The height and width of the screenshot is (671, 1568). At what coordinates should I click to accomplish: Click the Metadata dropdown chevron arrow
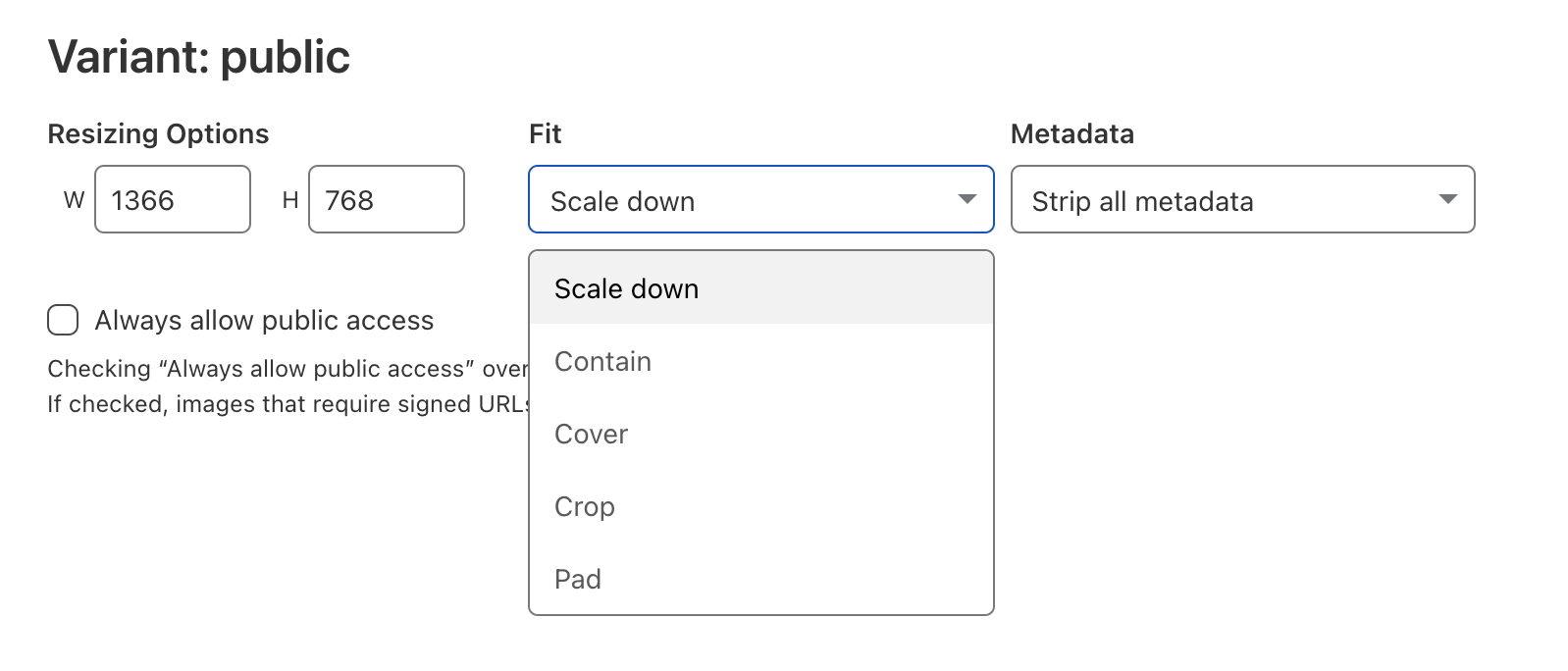[x=1448, y=199]
